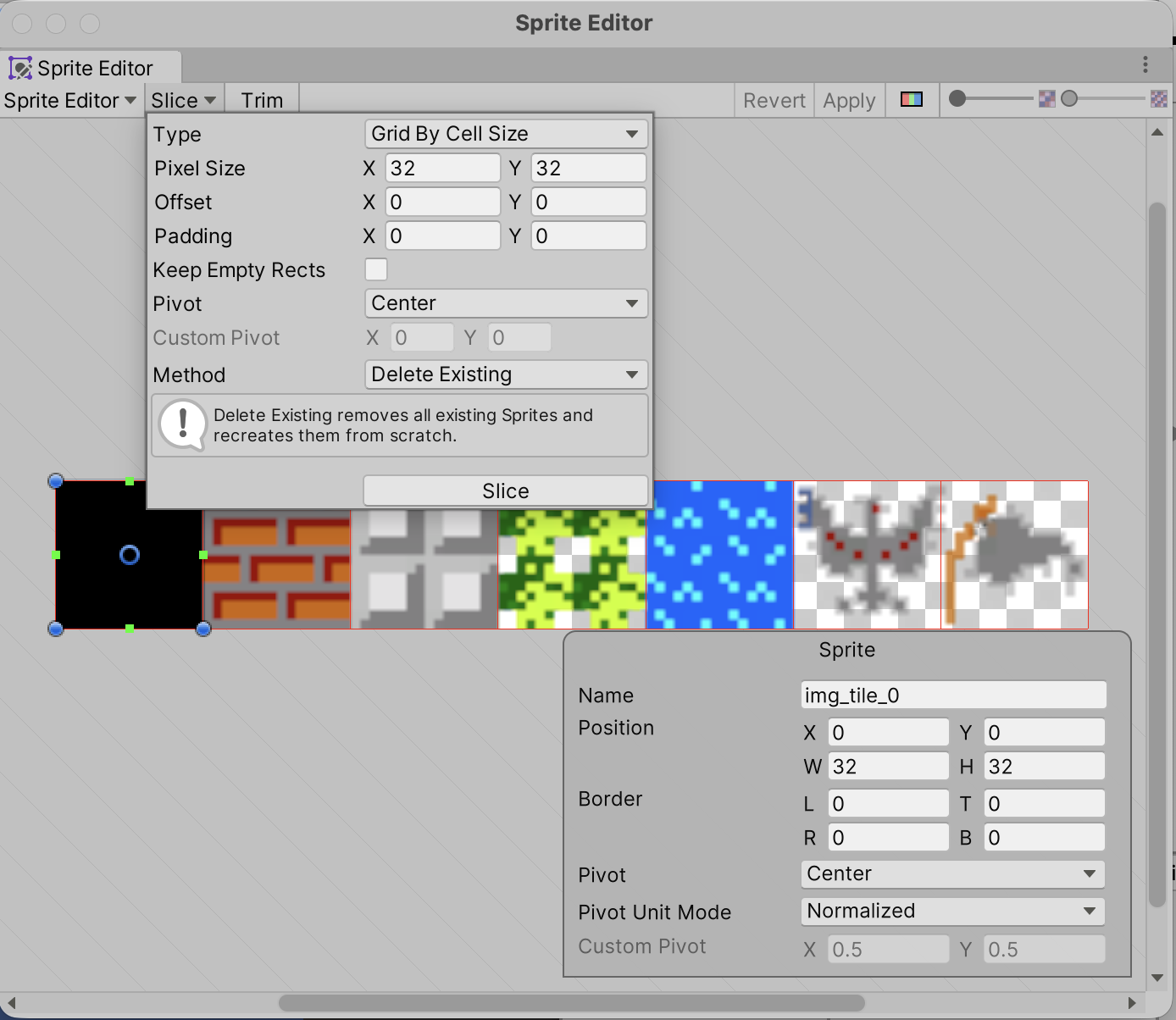Switch to the Sprite Editor tab
The height and width of the screenshot is (1020, 1176).
92,68
